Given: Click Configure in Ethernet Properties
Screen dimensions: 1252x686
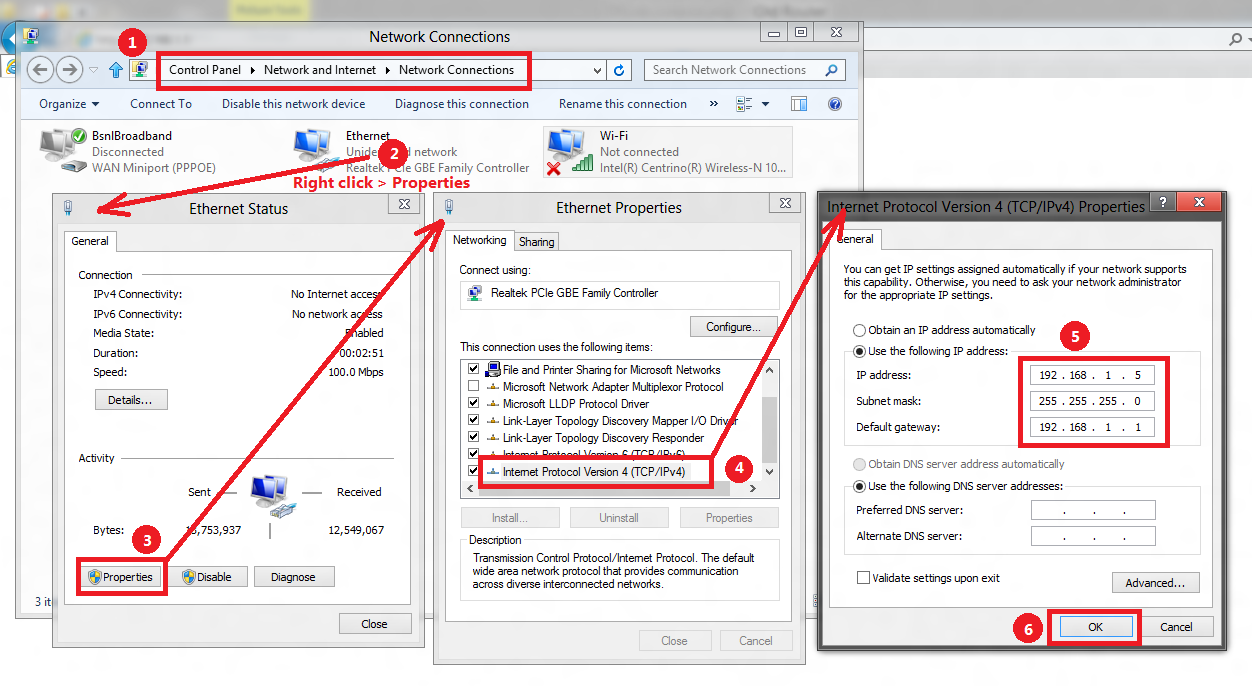Looking at the screenshot, I should coord(734,327).
